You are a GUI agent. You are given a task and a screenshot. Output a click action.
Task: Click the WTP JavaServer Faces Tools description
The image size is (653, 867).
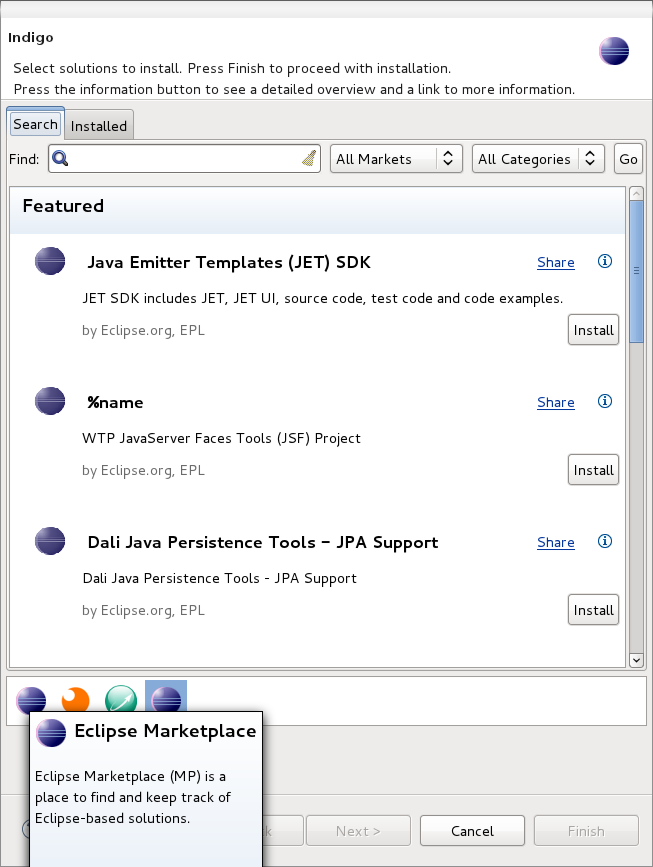(221, 438)
